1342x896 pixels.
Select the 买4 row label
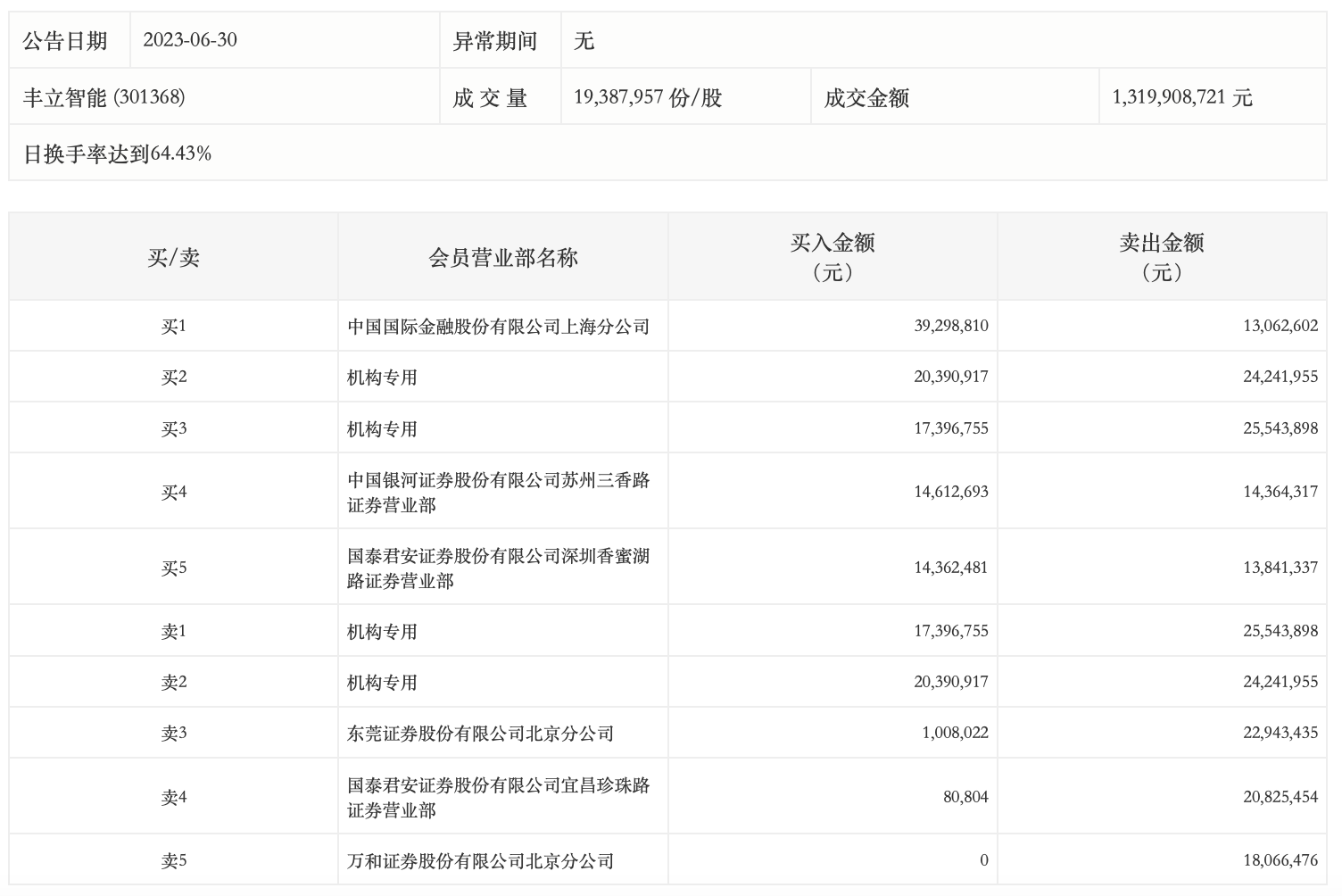[174, 493]
